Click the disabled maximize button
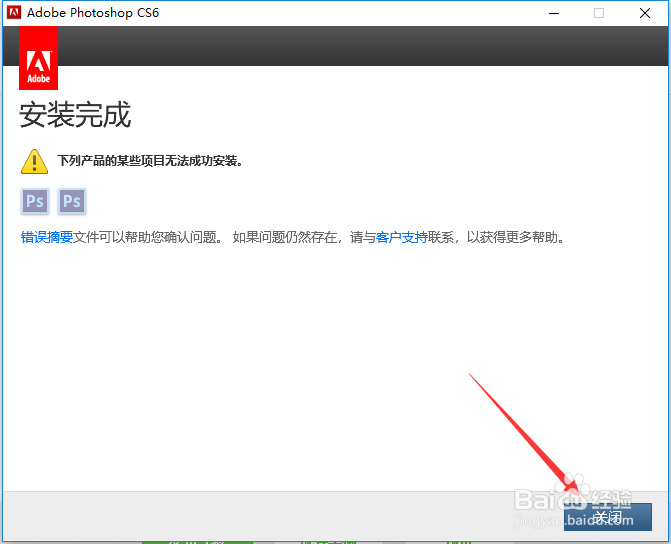The image size is (671, 544). click(599, 13)
